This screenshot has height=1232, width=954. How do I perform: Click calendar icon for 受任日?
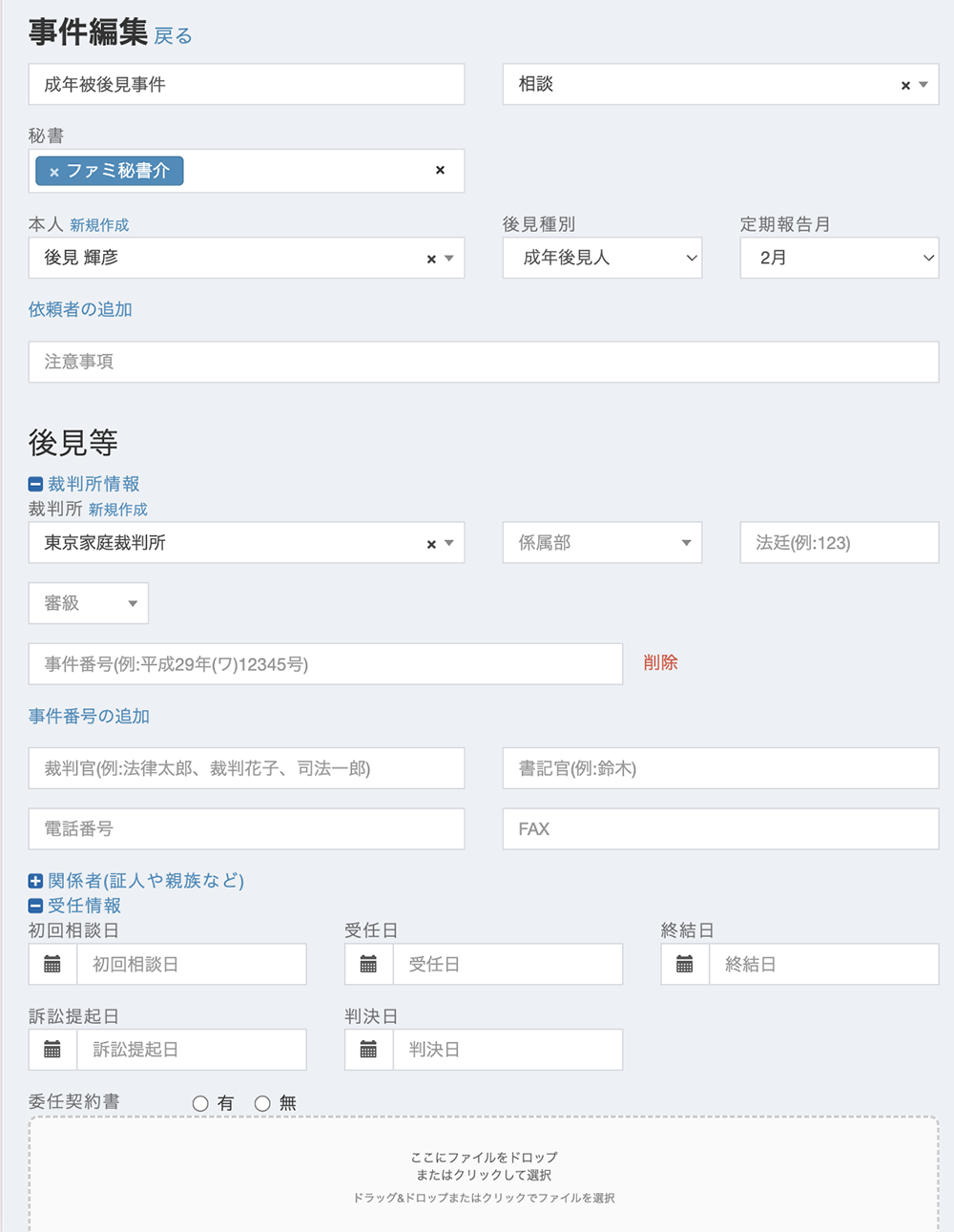point(368,964)
